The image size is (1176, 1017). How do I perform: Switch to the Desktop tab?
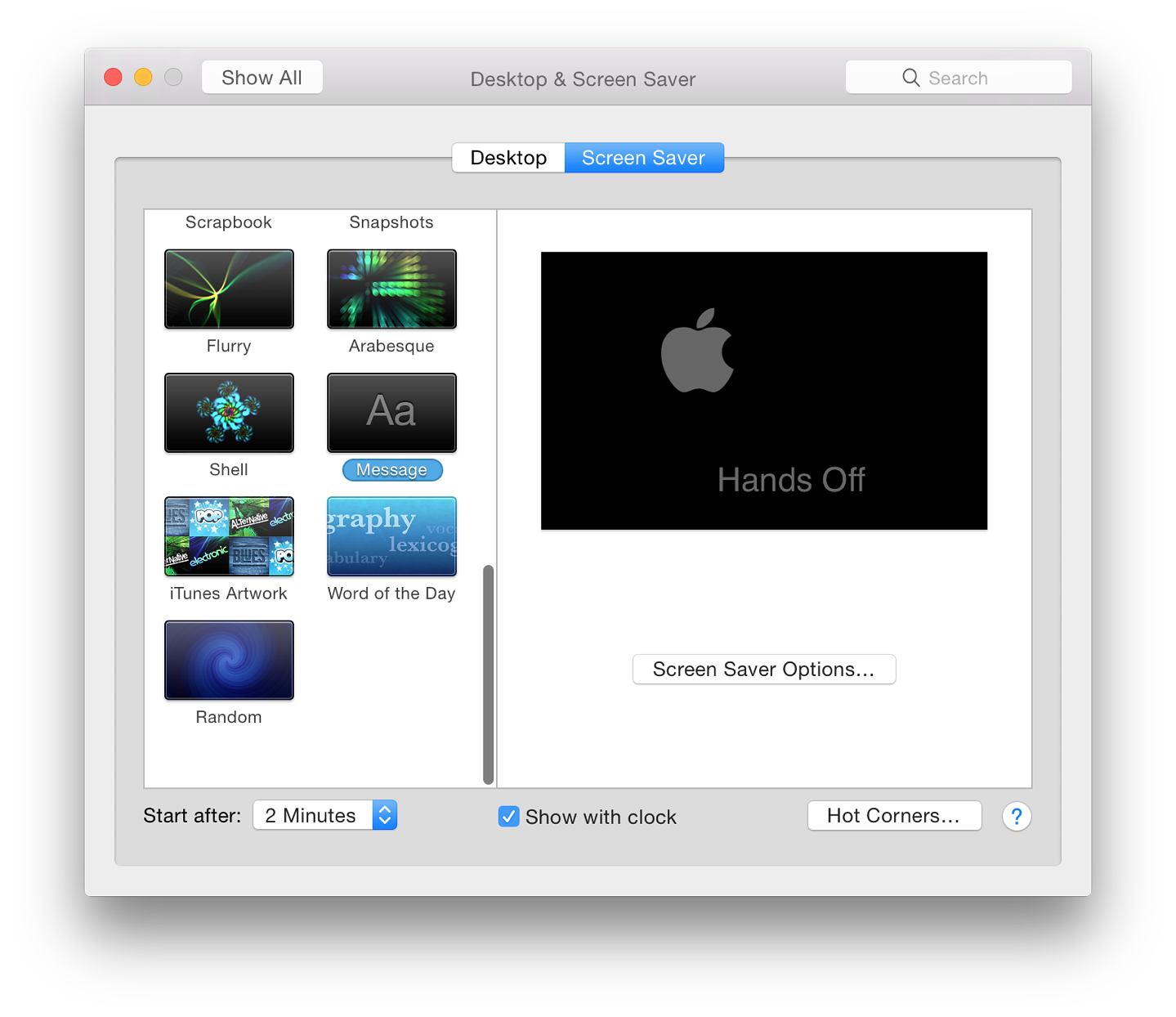508,158
